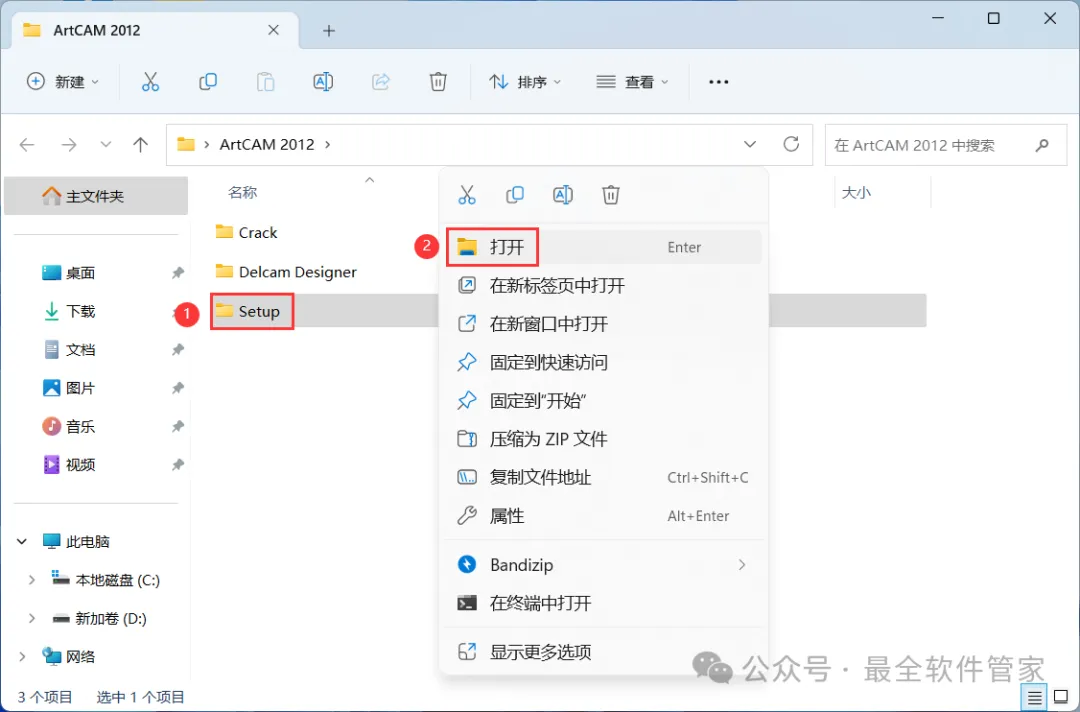Viewport: 1080px width, 712px height.
Task: Click Copy icon in the context menu
Action: (x=515, y=196)
